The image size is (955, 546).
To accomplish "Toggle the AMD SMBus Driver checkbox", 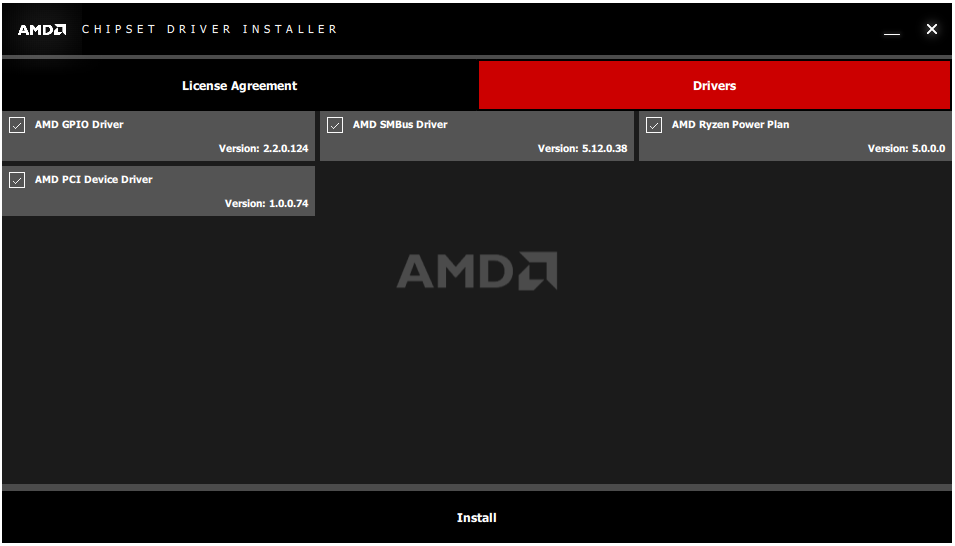I will pyautogui.click(x=335, y=125).
